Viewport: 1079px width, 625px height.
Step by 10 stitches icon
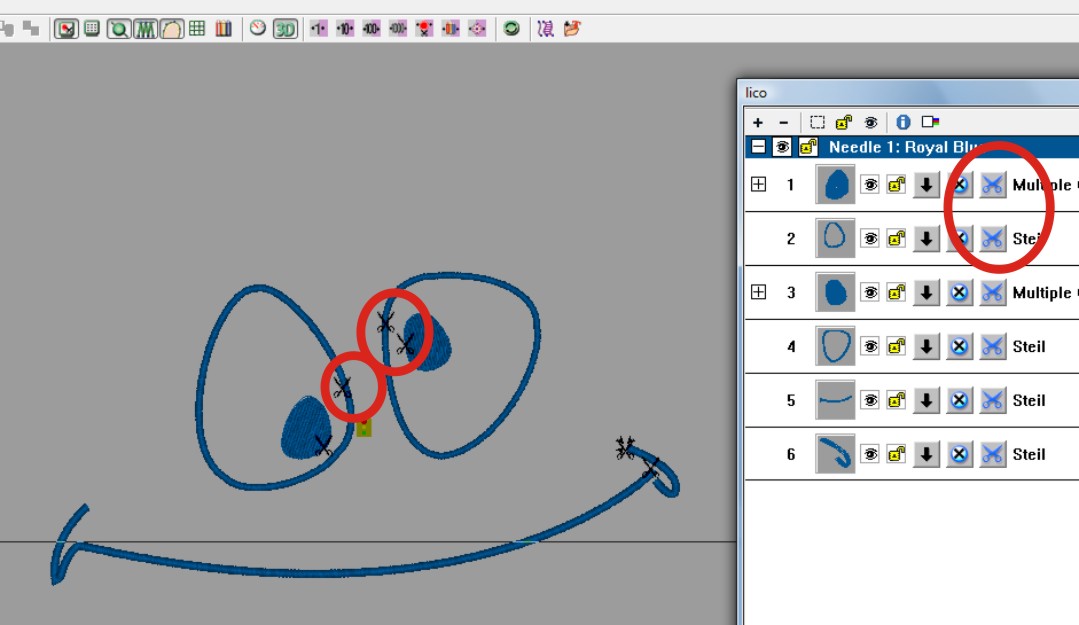pos(345,29)
